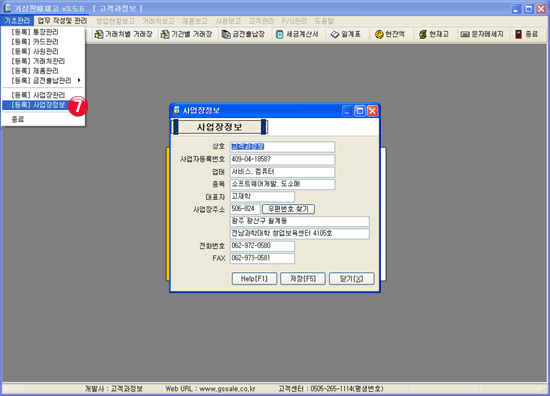Open the 제품보고 menu
This screenshot has width=550, height=396.
[194, 21]
